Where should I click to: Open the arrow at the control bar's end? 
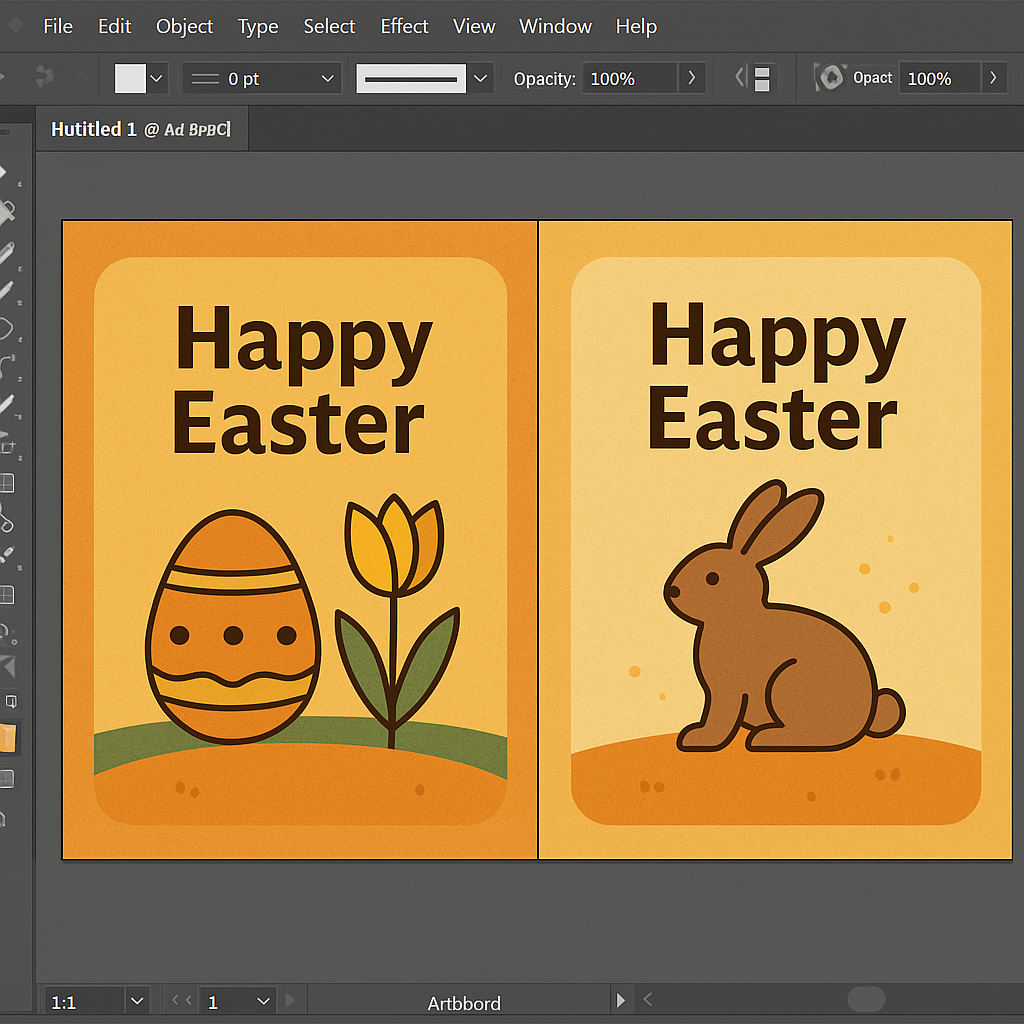[993, 78]
